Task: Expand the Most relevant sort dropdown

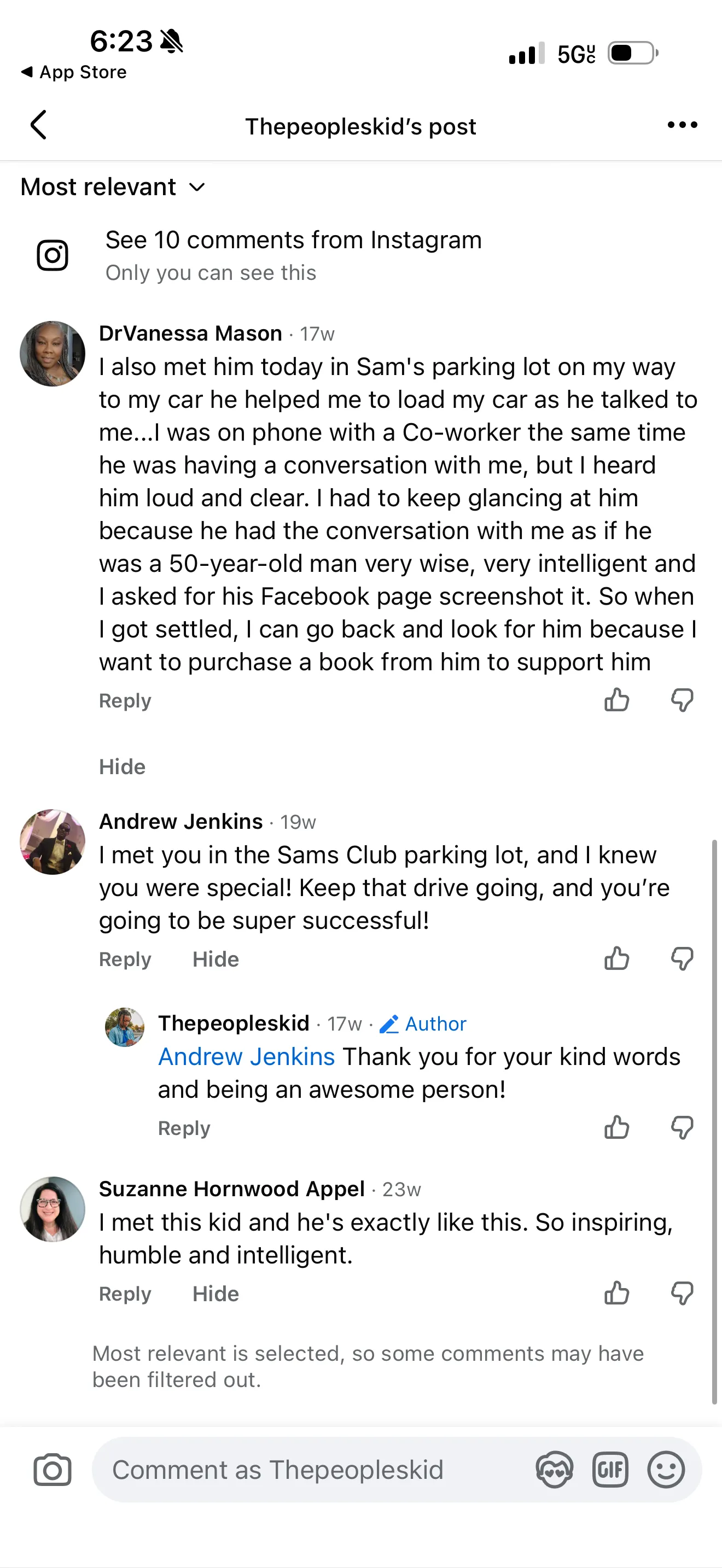Action: (x=113, y=187)
